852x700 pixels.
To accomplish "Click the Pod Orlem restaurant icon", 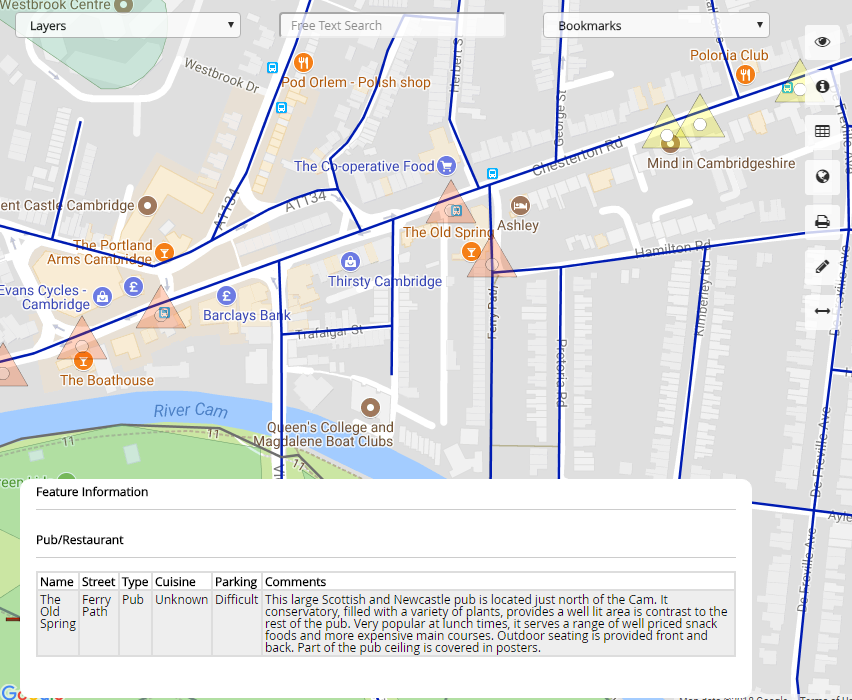I will click(x=303, y=62).
